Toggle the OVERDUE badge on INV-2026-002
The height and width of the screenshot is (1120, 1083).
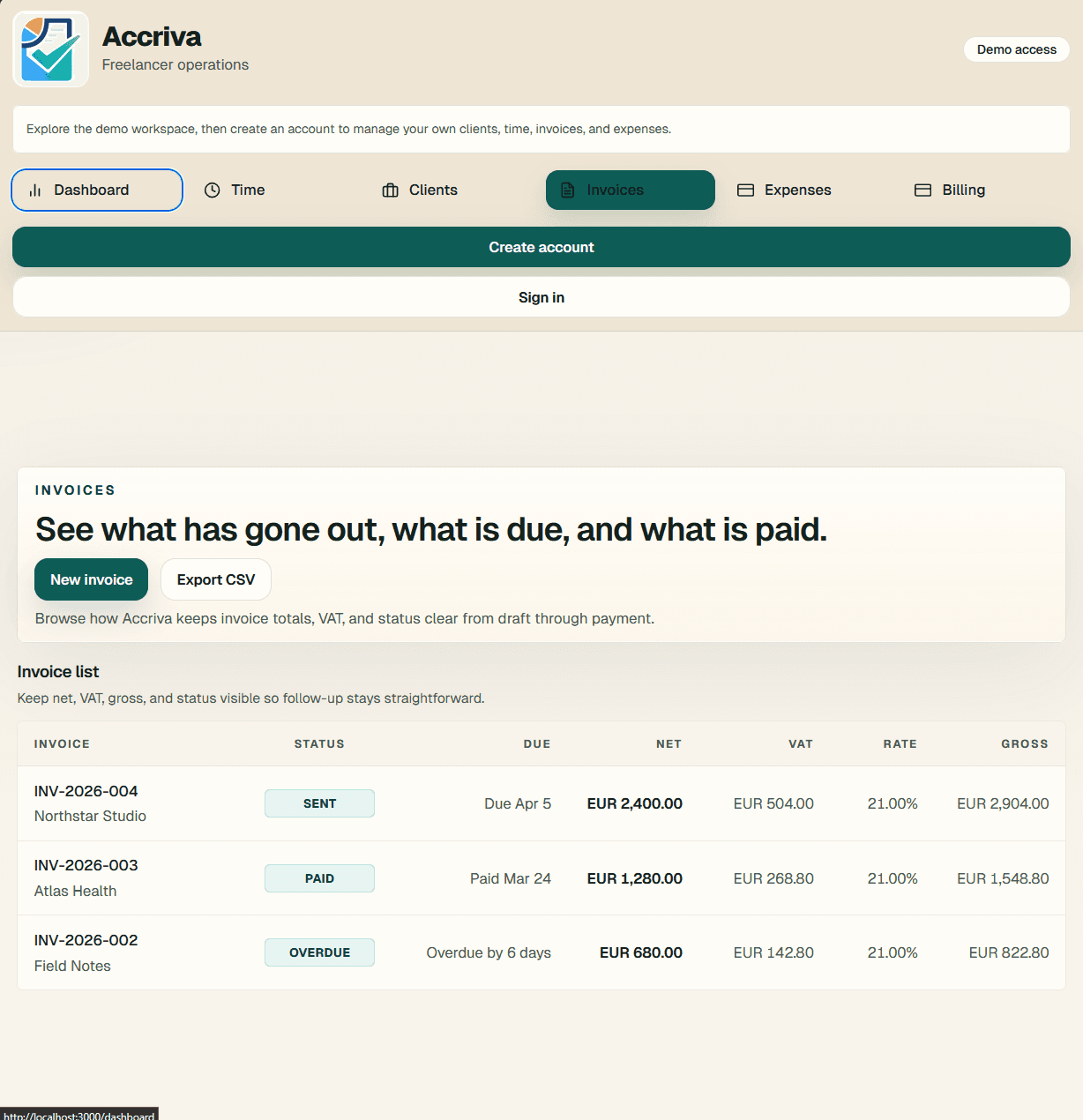click(319, 952)
